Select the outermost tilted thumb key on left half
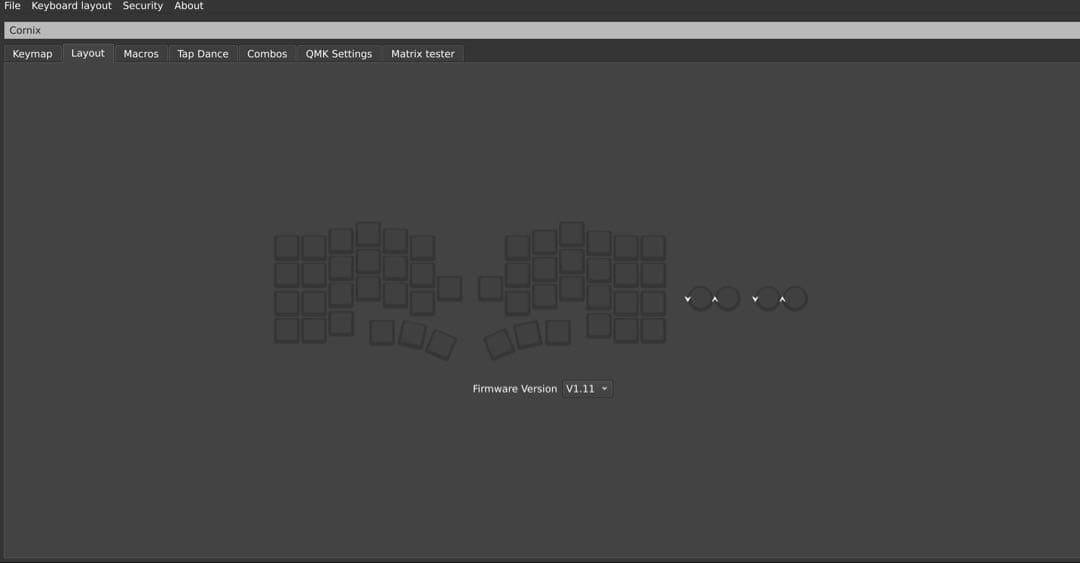This screenshot has height=563, width=1080. (441, 344)
